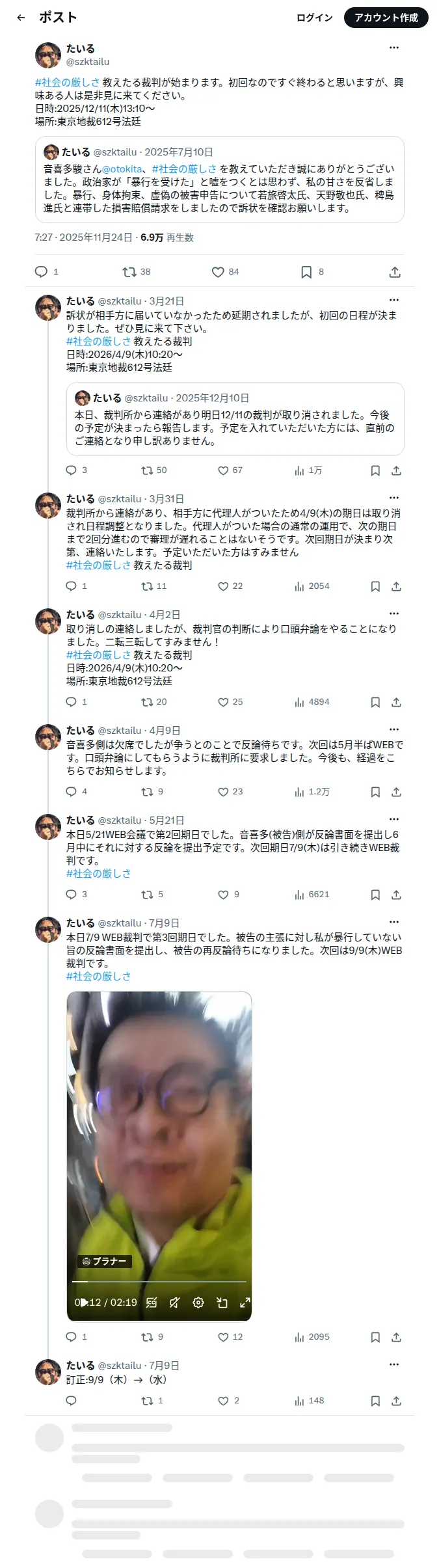Expand the video to fullscreen
The width and height of the screenshot is (439, 1568).
pyautogui.click(x=245, y=1303)
